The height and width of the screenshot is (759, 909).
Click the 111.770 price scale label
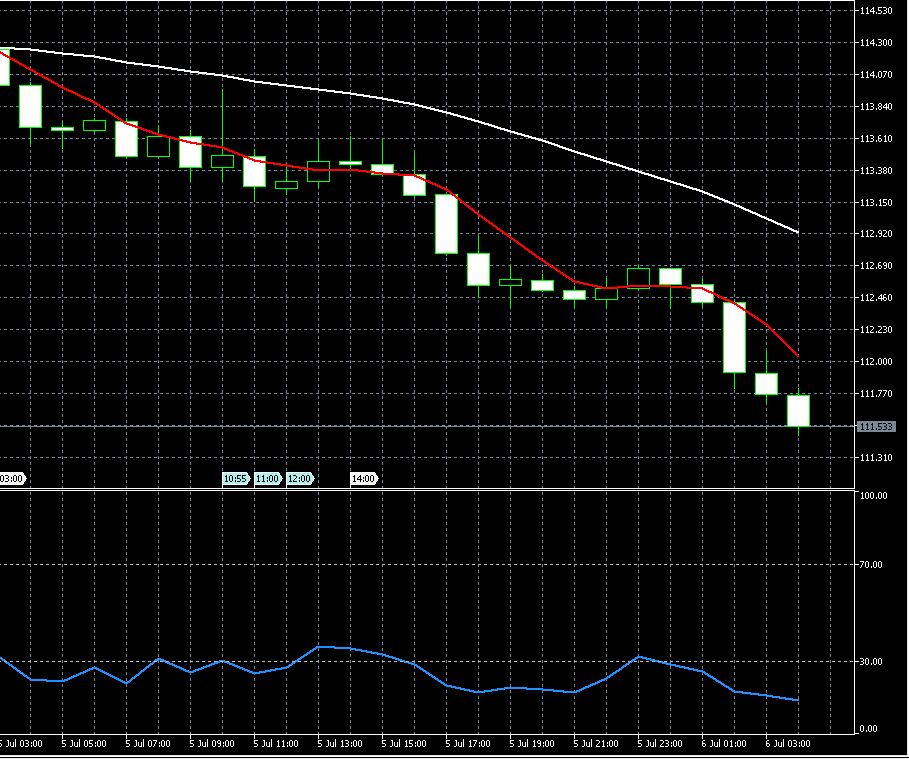tap(876, 394)
